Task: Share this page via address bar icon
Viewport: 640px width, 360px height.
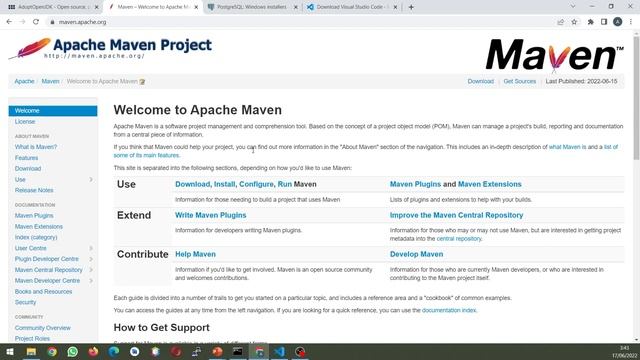Action: [x=560, y=22]
